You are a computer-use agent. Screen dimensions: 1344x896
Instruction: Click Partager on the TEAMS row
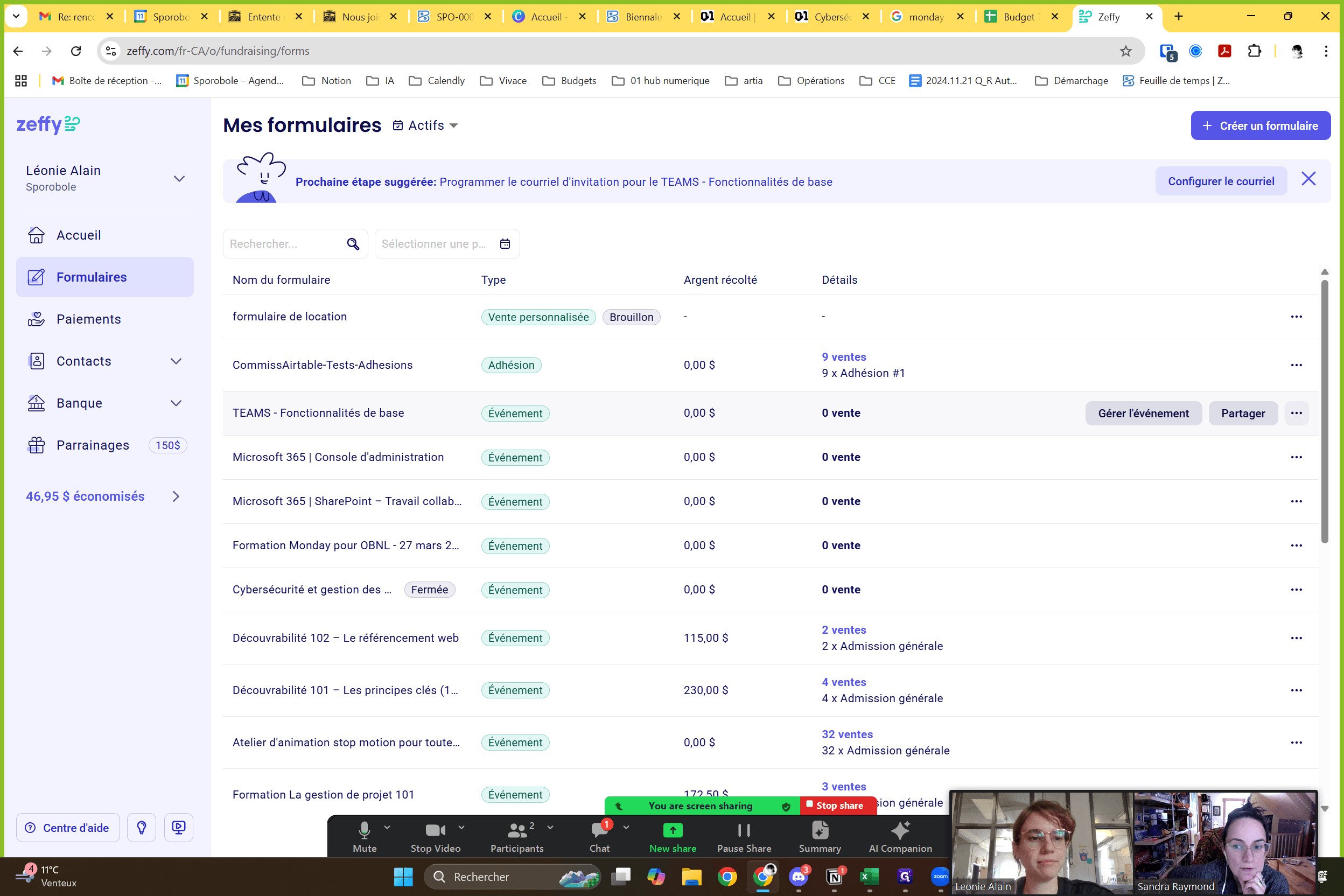coord(1243,413)
